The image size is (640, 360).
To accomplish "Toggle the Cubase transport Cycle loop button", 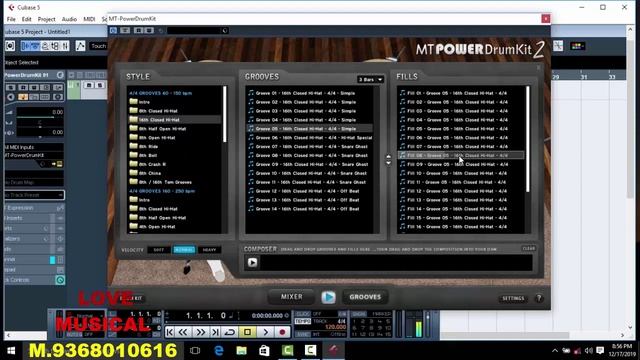I will click(230, 332).
